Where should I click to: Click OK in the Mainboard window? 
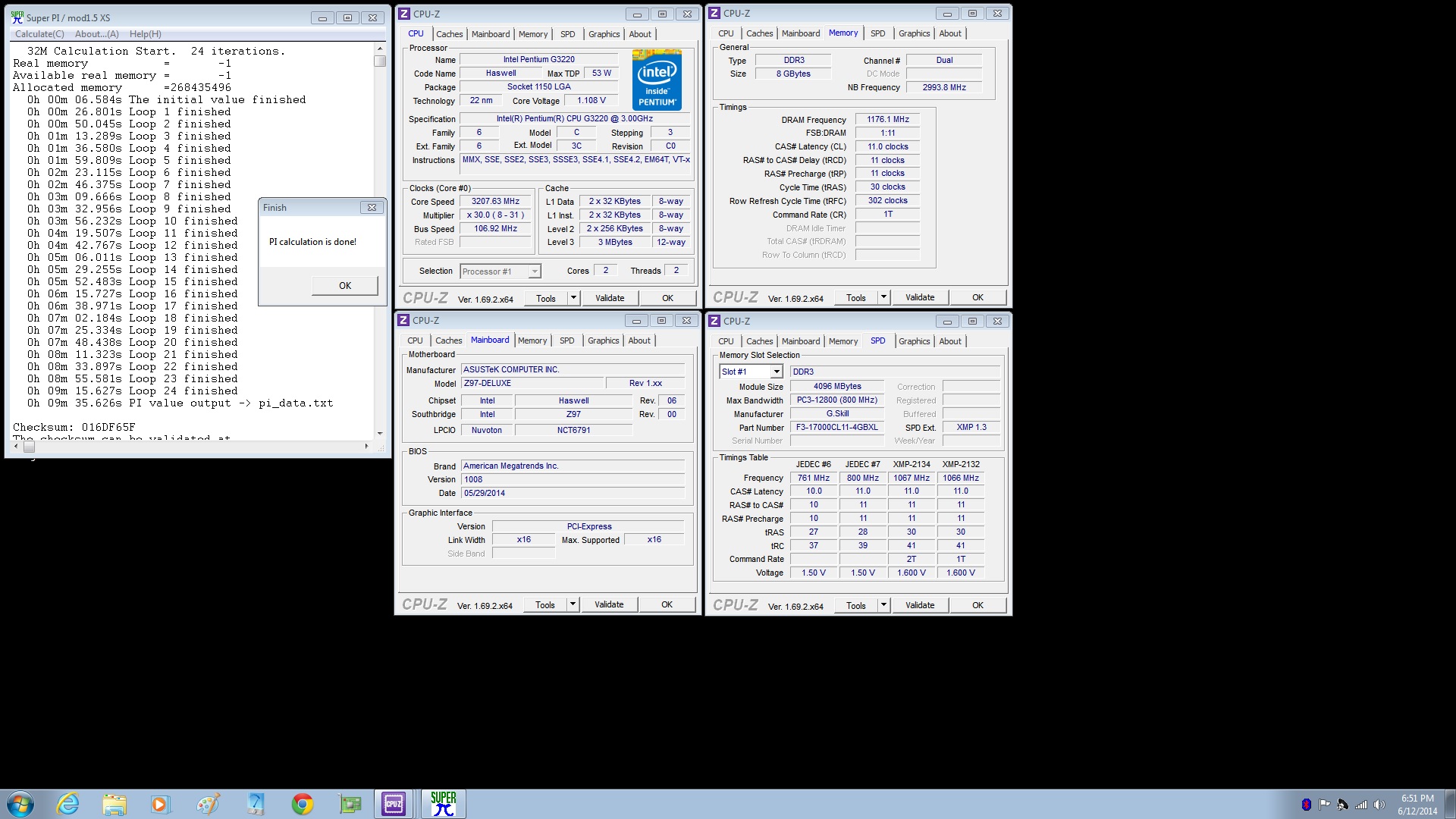tap(667, 604)
